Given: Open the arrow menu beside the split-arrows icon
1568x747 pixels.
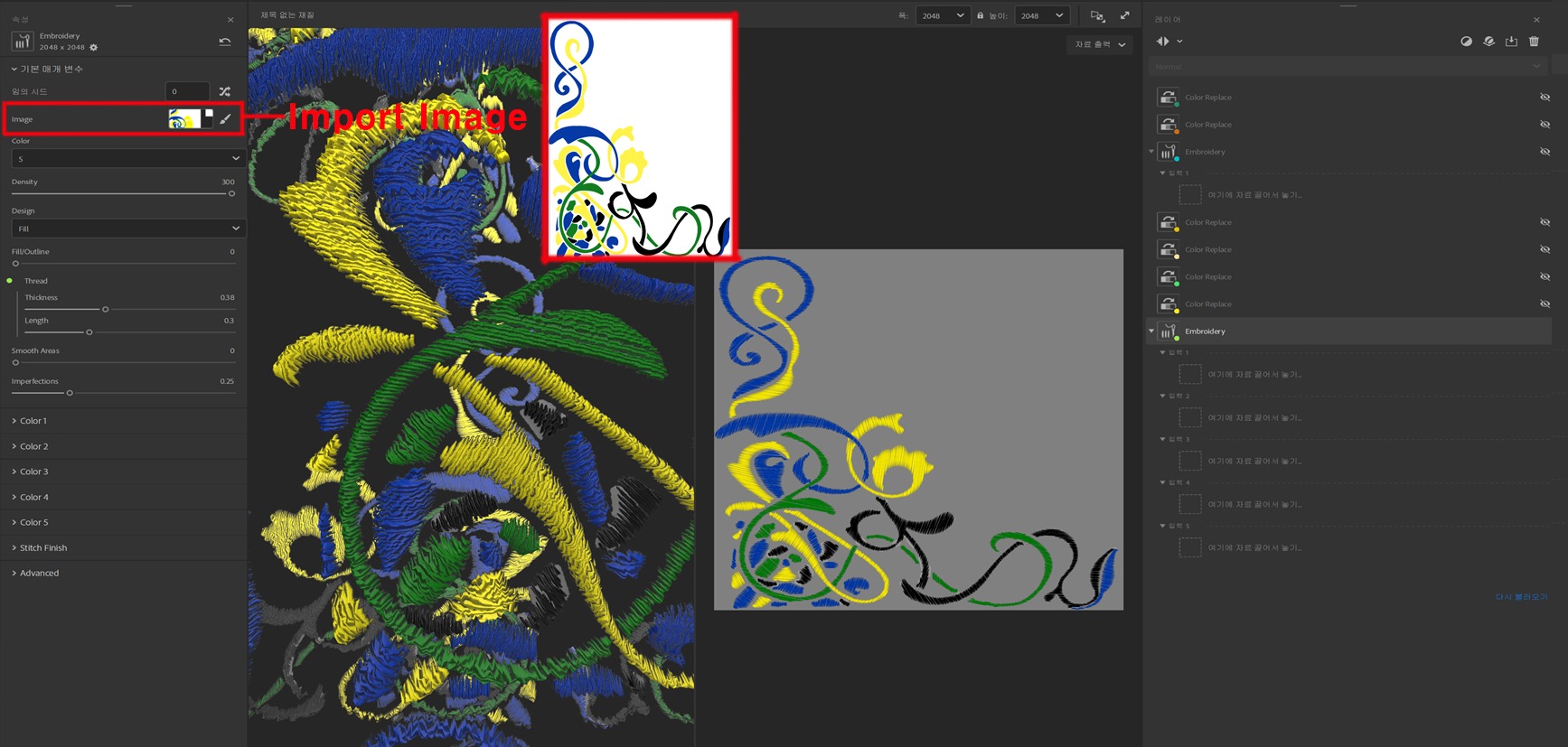Looking at the screenshot, I should (x=1179, y=42).
